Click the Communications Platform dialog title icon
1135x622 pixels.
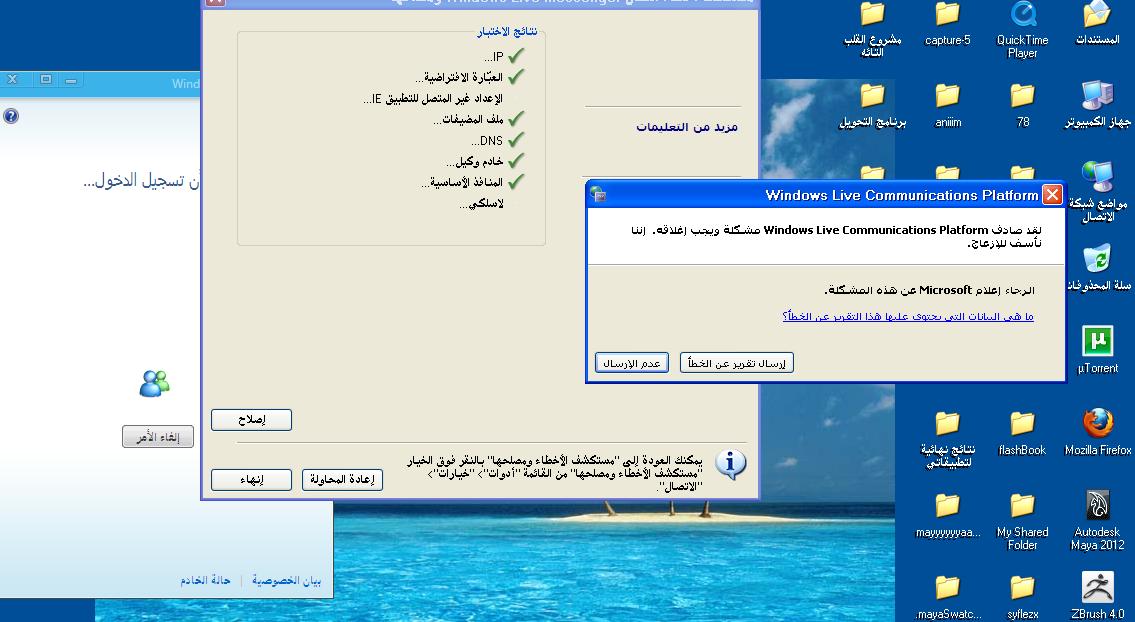(x=598, y=195)
